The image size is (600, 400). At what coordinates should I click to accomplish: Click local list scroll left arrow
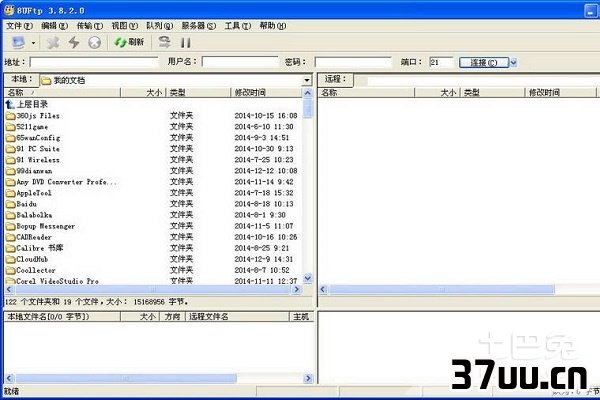point(9,290)
